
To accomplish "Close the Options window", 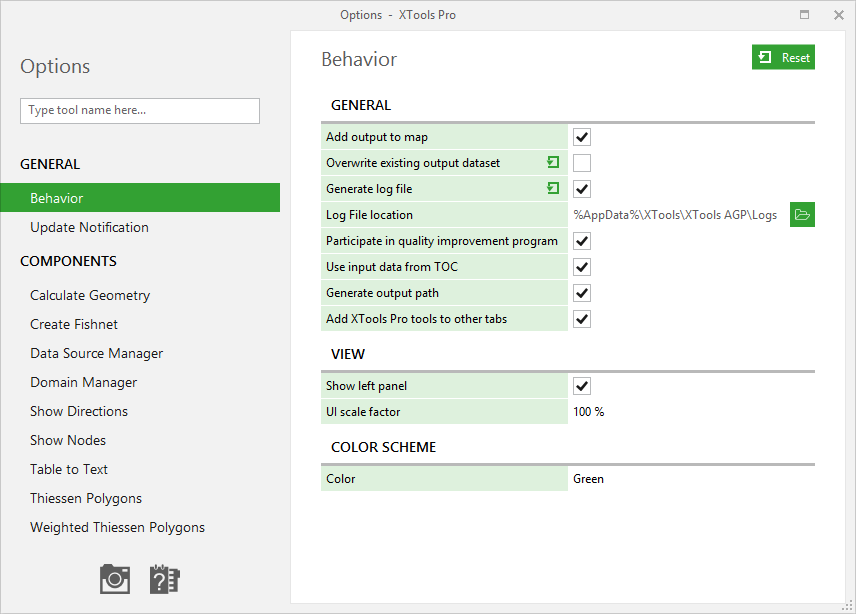I will coord(839,15).
